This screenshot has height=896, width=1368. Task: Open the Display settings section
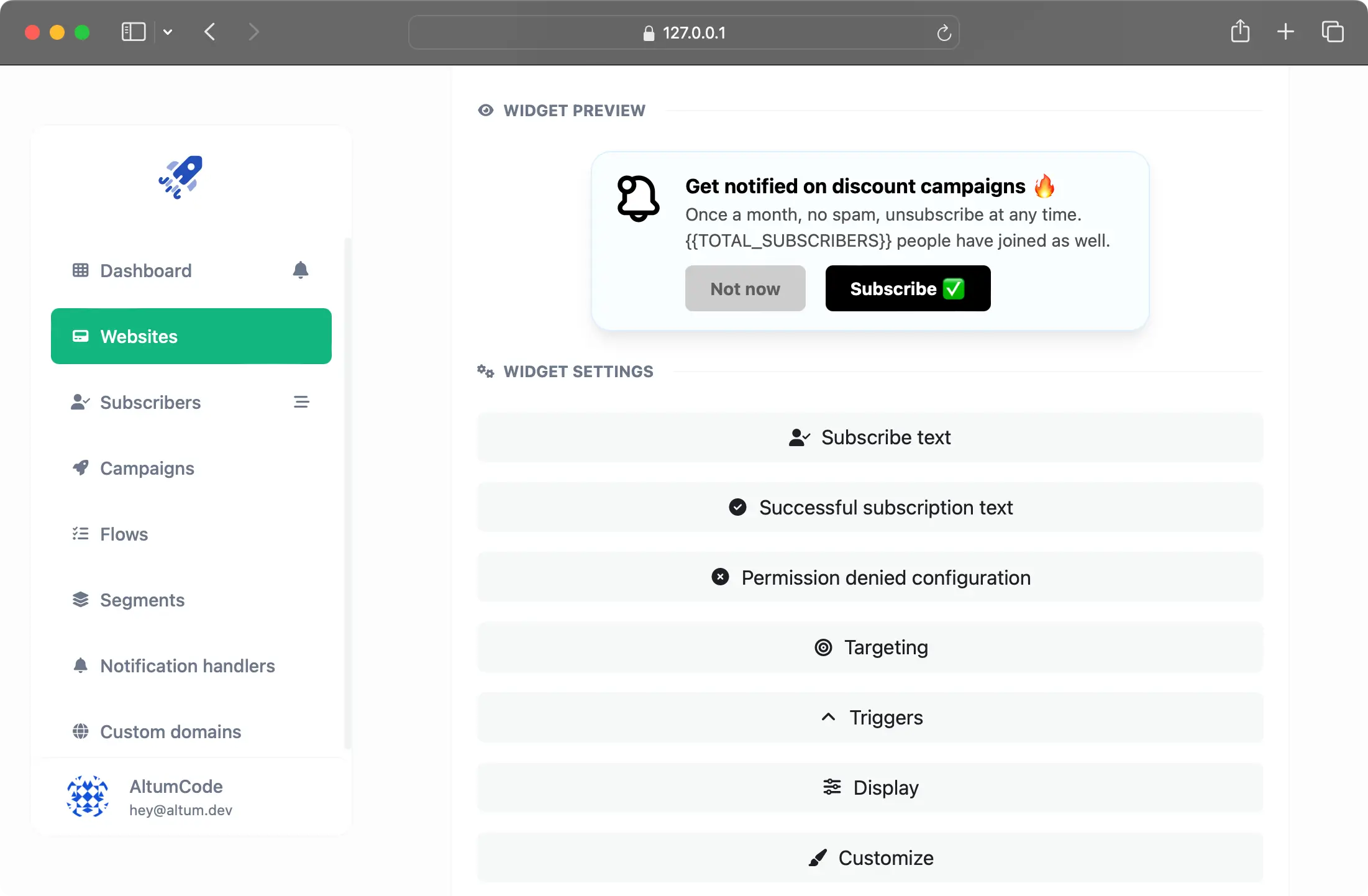870,788
